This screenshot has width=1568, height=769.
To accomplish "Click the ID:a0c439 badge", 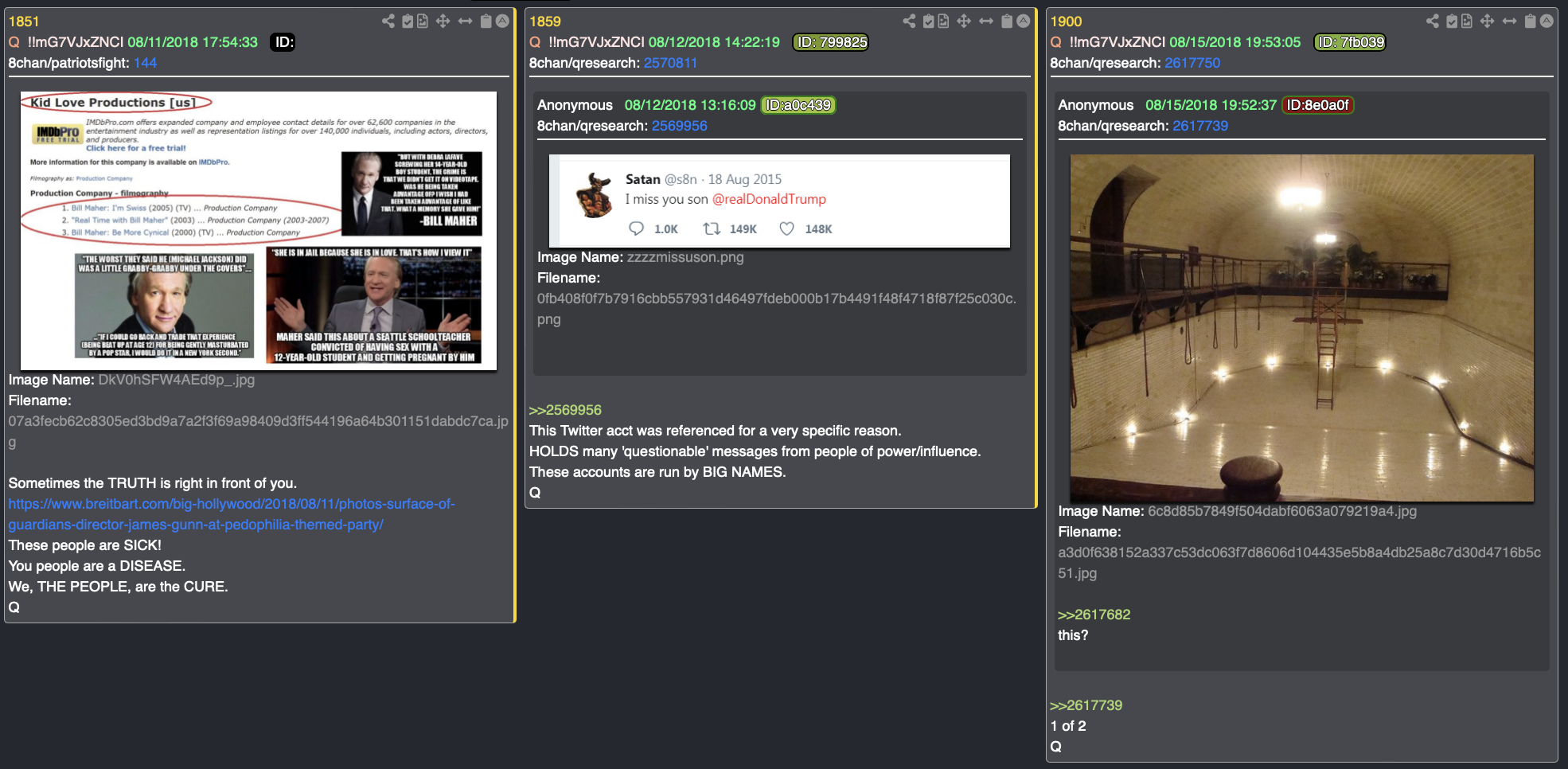I will (798, 105).
